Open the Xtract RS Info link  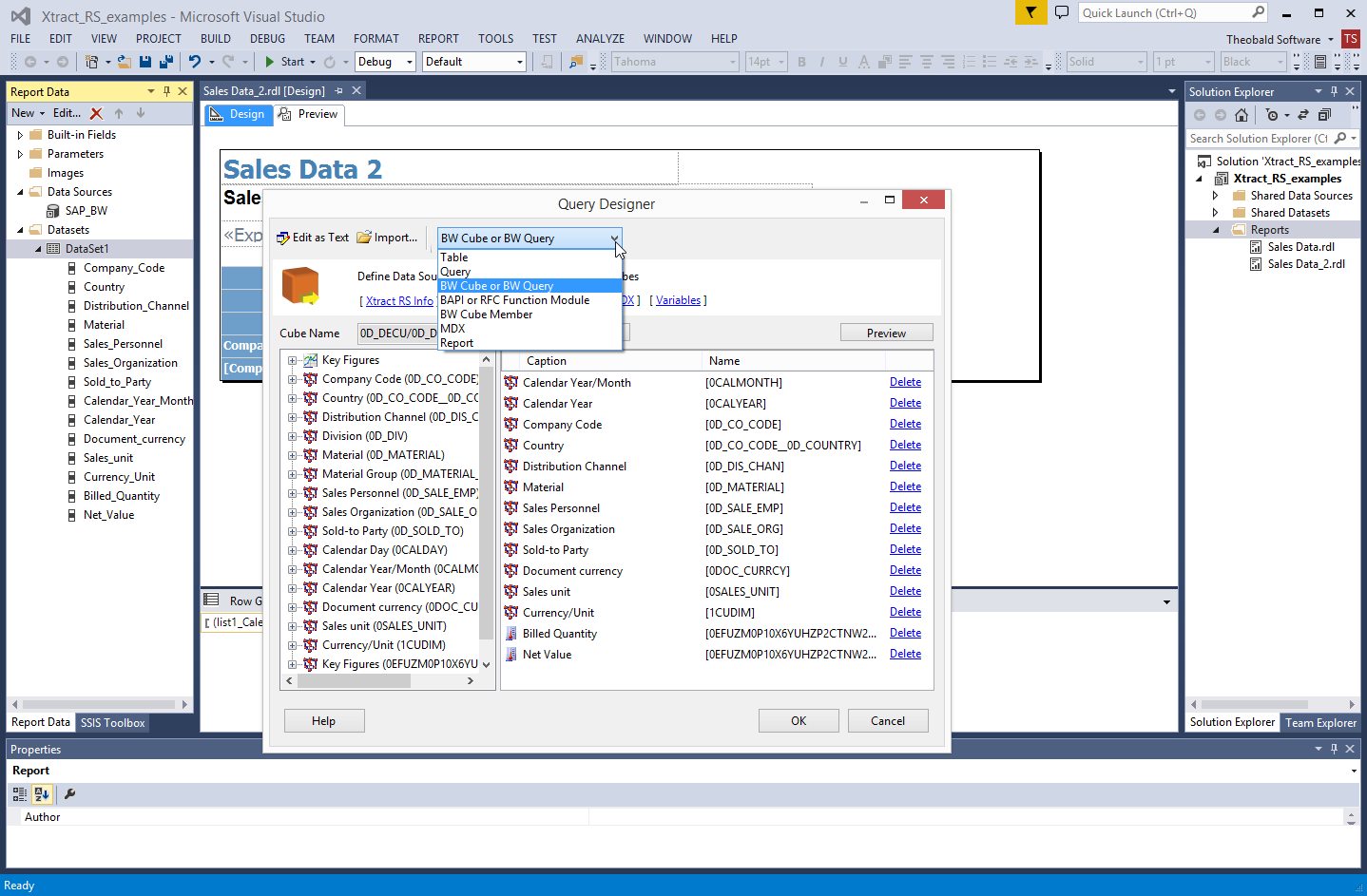pyautogui.click(x=399, y=301)
